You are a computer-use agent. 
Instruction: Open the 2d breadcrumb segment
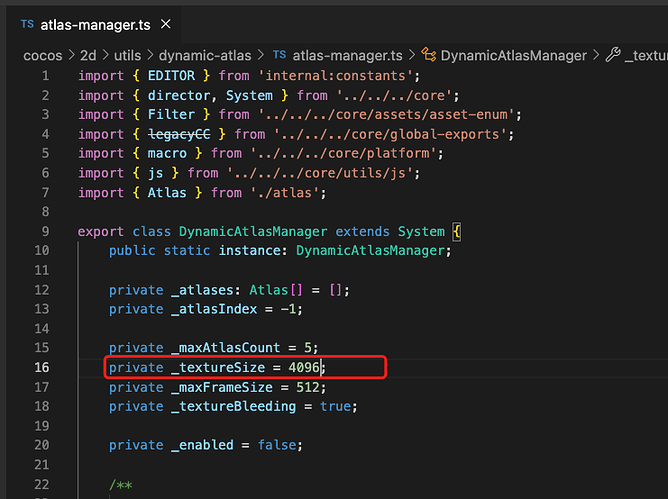(x=88, y=55)
